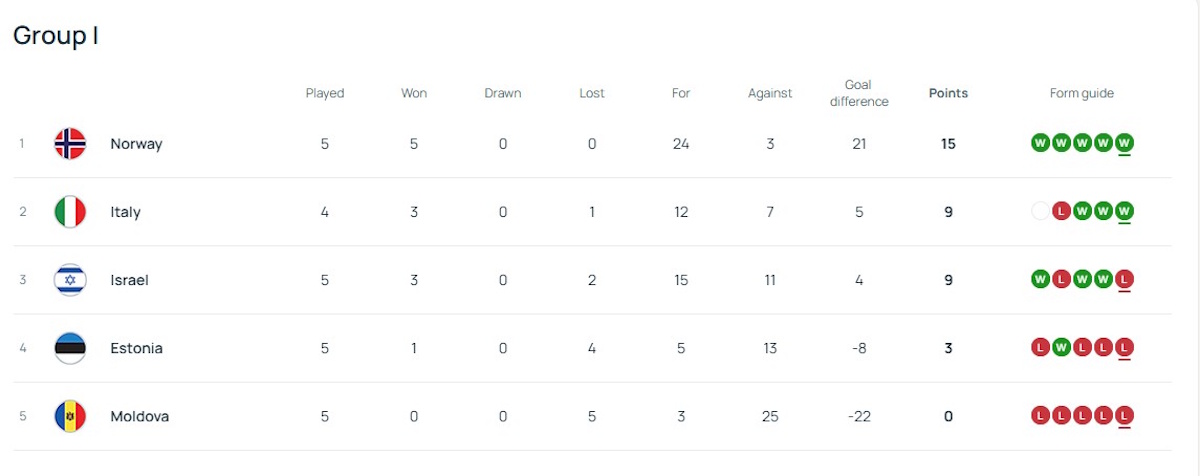Click Italy's red loss form badge
This screenshot has width=1200, height=476.
(1061, 211)
